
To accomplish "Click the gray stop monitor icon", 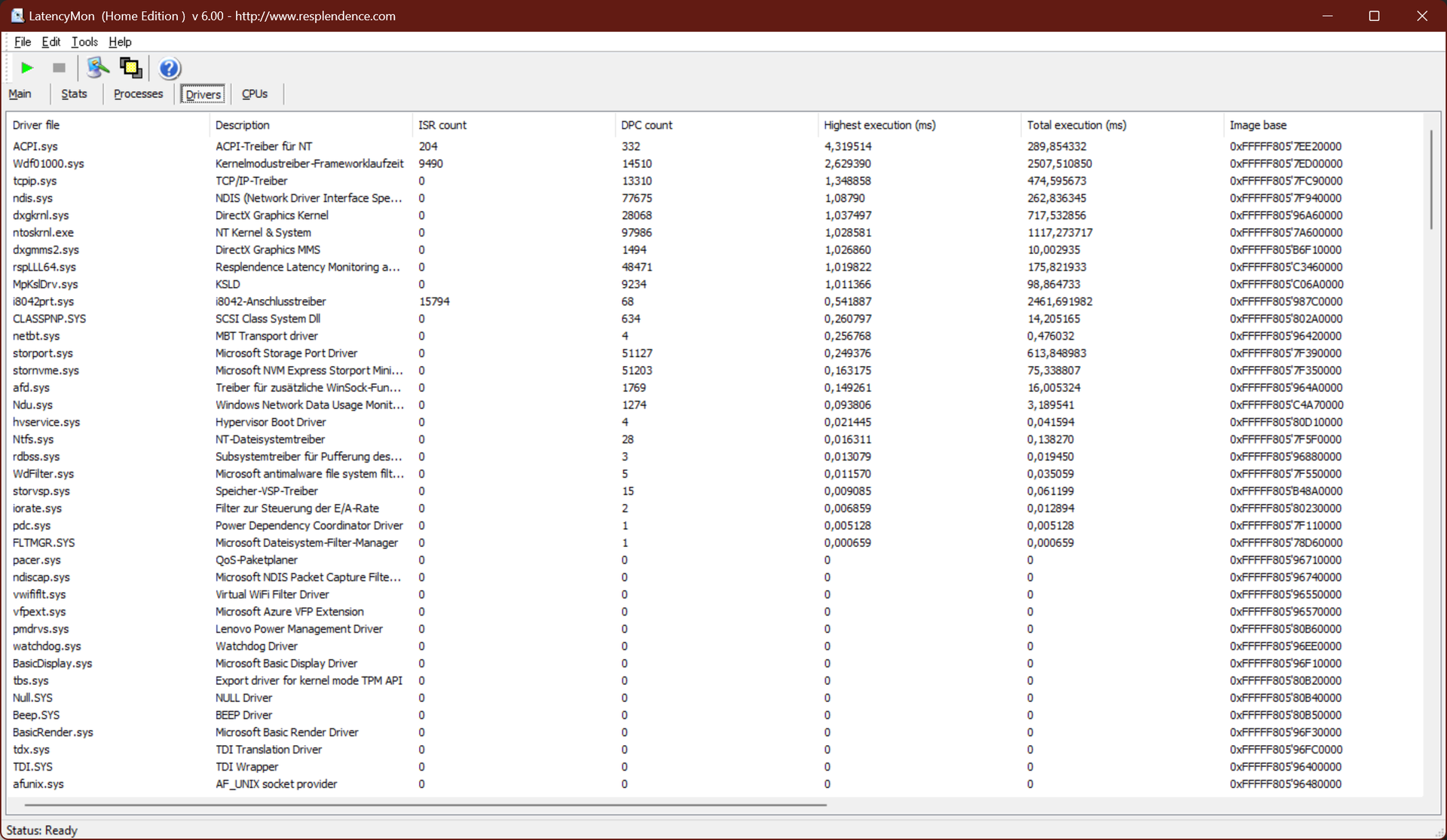I will click(x=59, y=68).
